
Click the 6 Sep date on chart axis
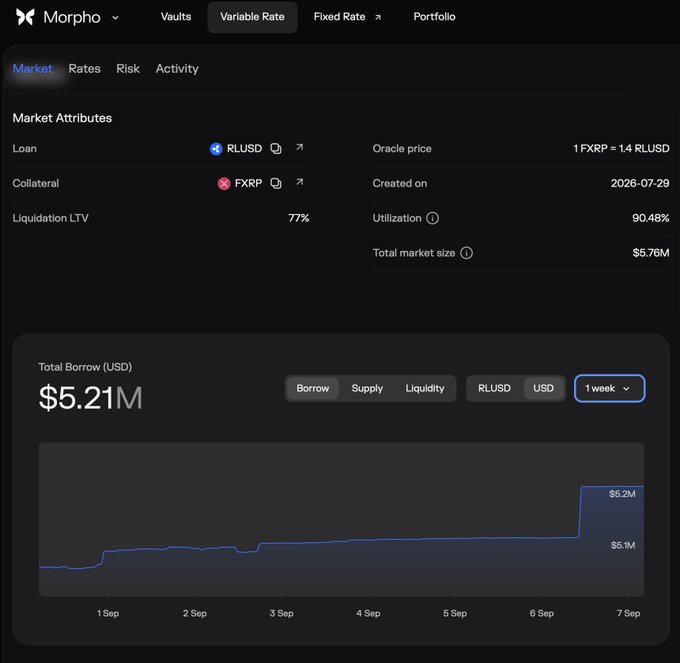[542, 613]
